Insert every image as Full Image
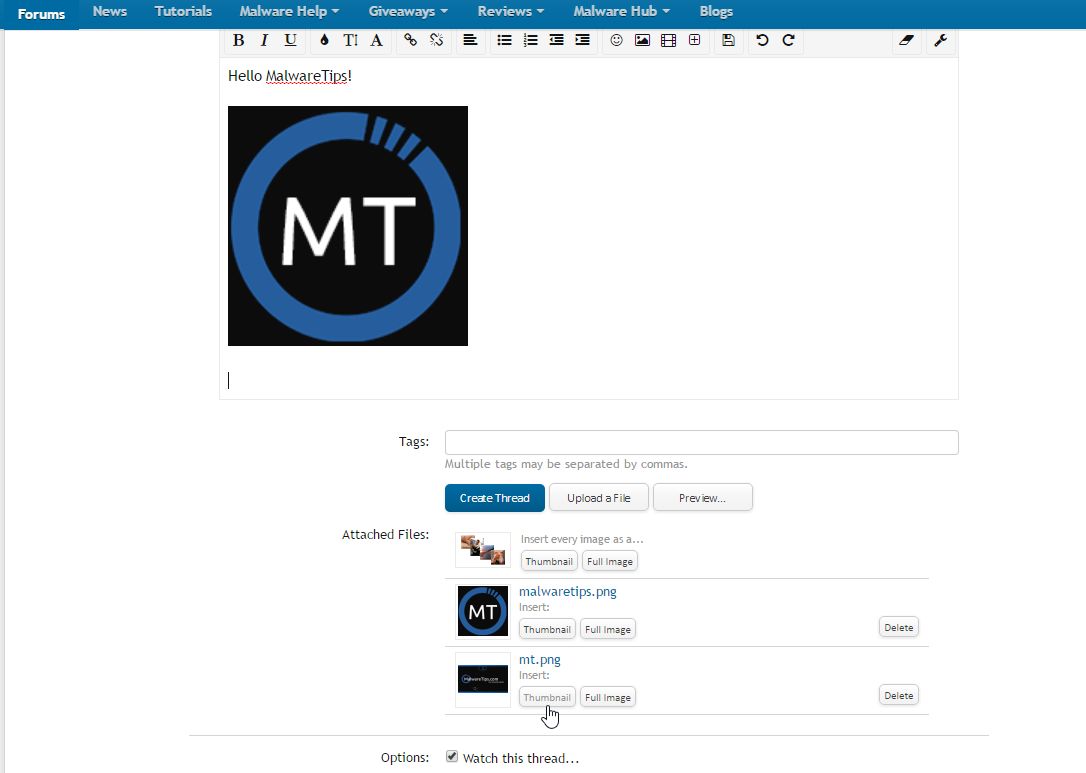This screenshot has height=773, width=1086. (x=609, y=561)
